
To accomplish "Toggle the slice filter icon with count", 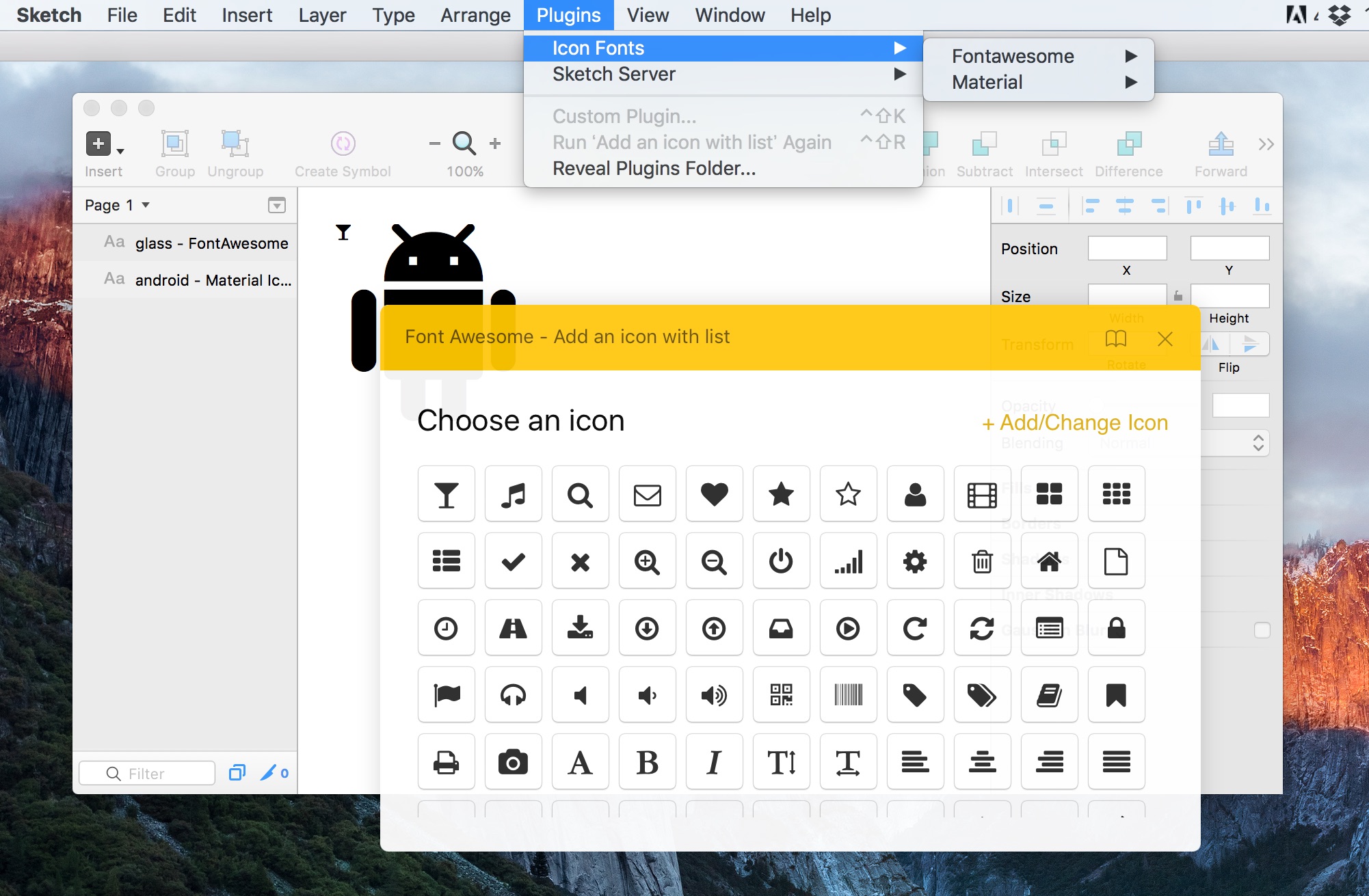I will pyautogui.click(x=275, y=773).
